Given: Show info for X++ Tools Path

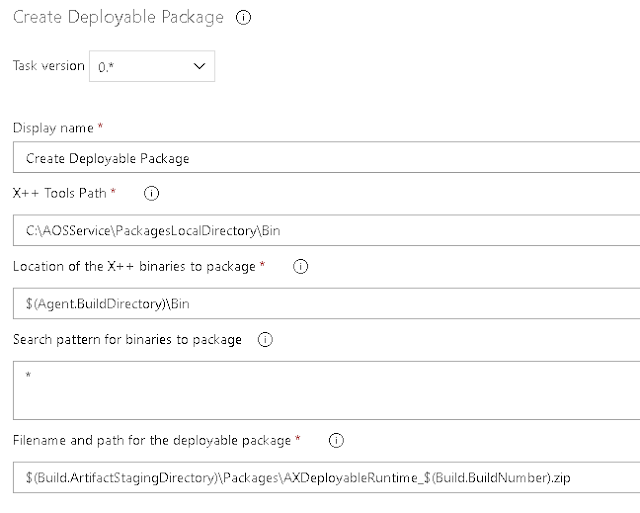Looking at the screenshot, I should [151, 193].
